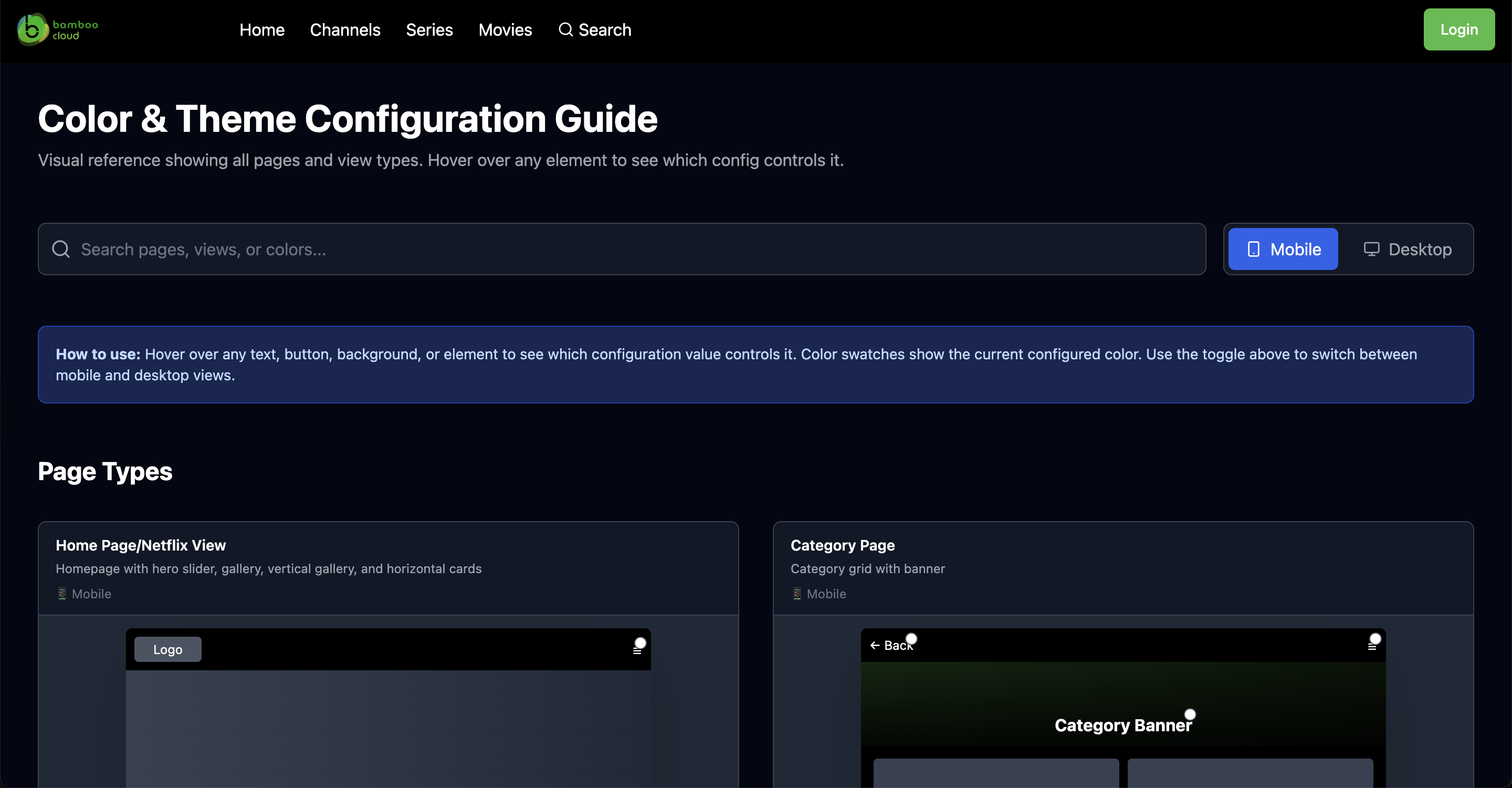Viewport: 1512px width, 788px height.
Task: Go to Home in the navbar
Action: pyautogui.click(x=262, y=29)
